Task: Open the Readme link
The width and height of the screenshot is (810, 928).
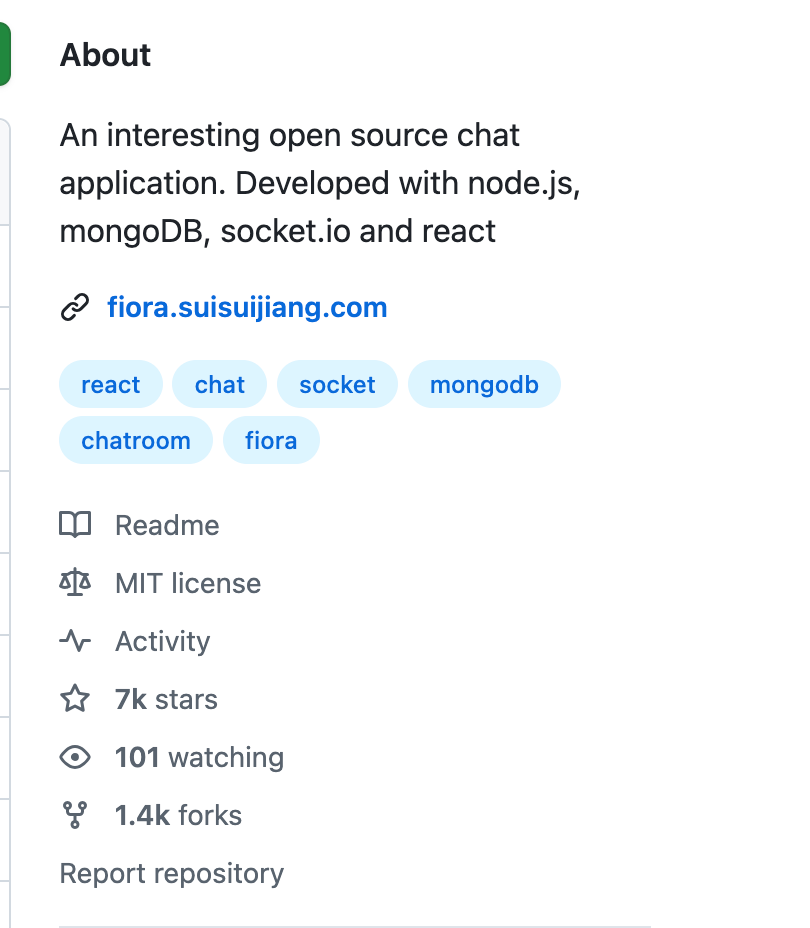Action: click(x=167, y=525)
